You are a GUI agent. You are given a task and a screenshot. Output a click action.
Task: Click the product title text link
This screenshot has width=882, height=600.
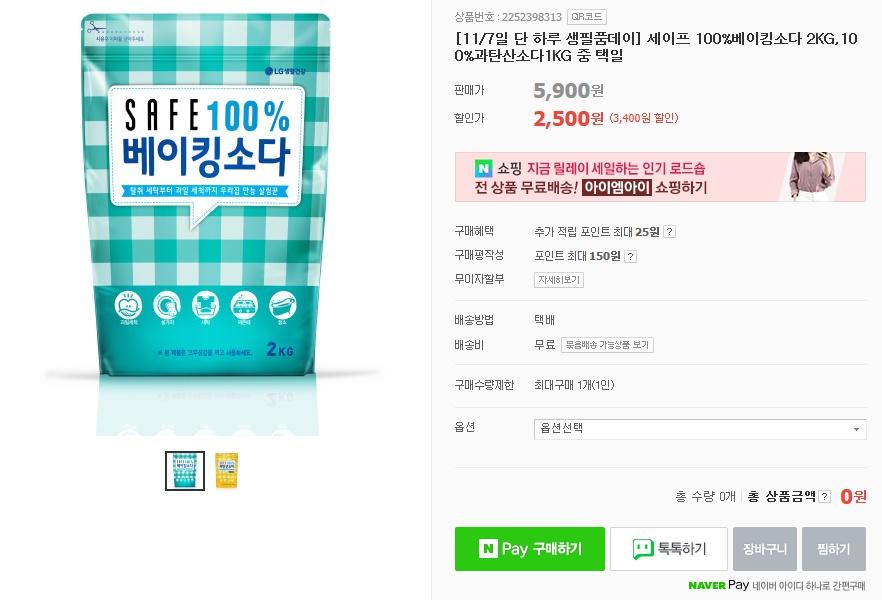coord(656,47)
